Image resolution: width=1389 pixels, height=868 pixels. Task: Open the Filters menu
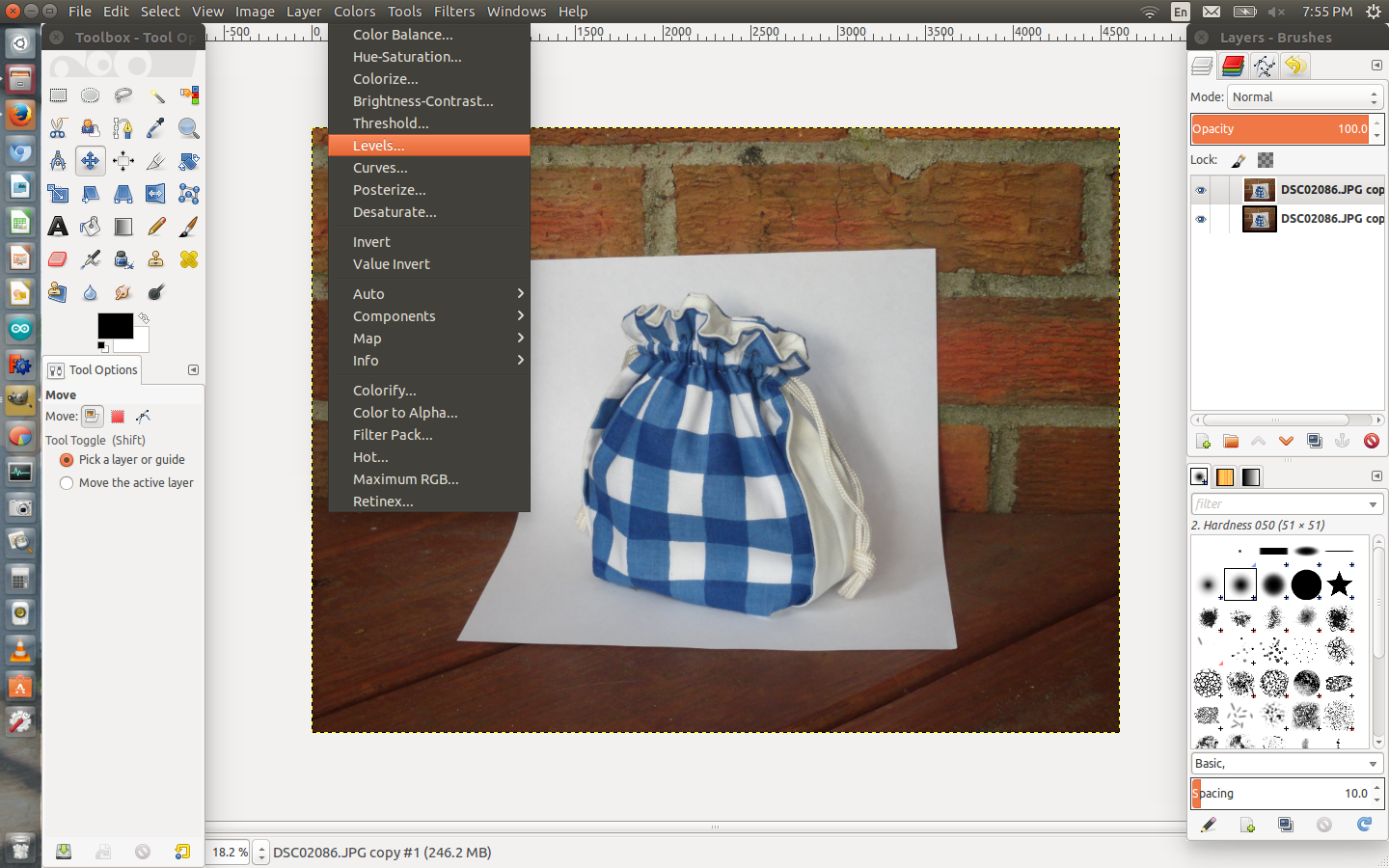click(454, 12)
